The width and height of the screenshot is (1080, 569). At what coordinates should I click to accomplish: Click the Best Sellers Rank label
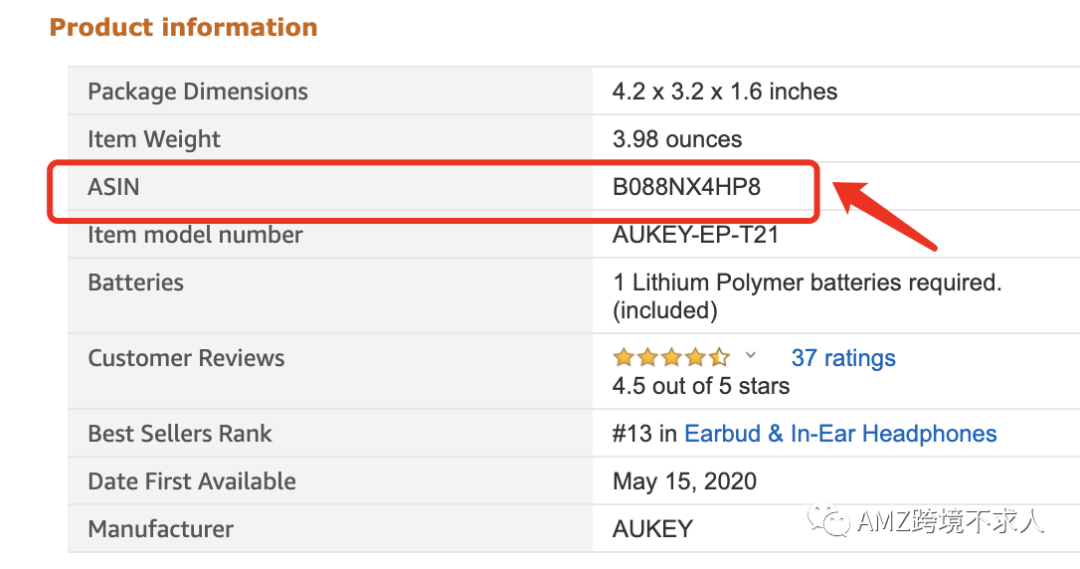(x=180, y=434)
